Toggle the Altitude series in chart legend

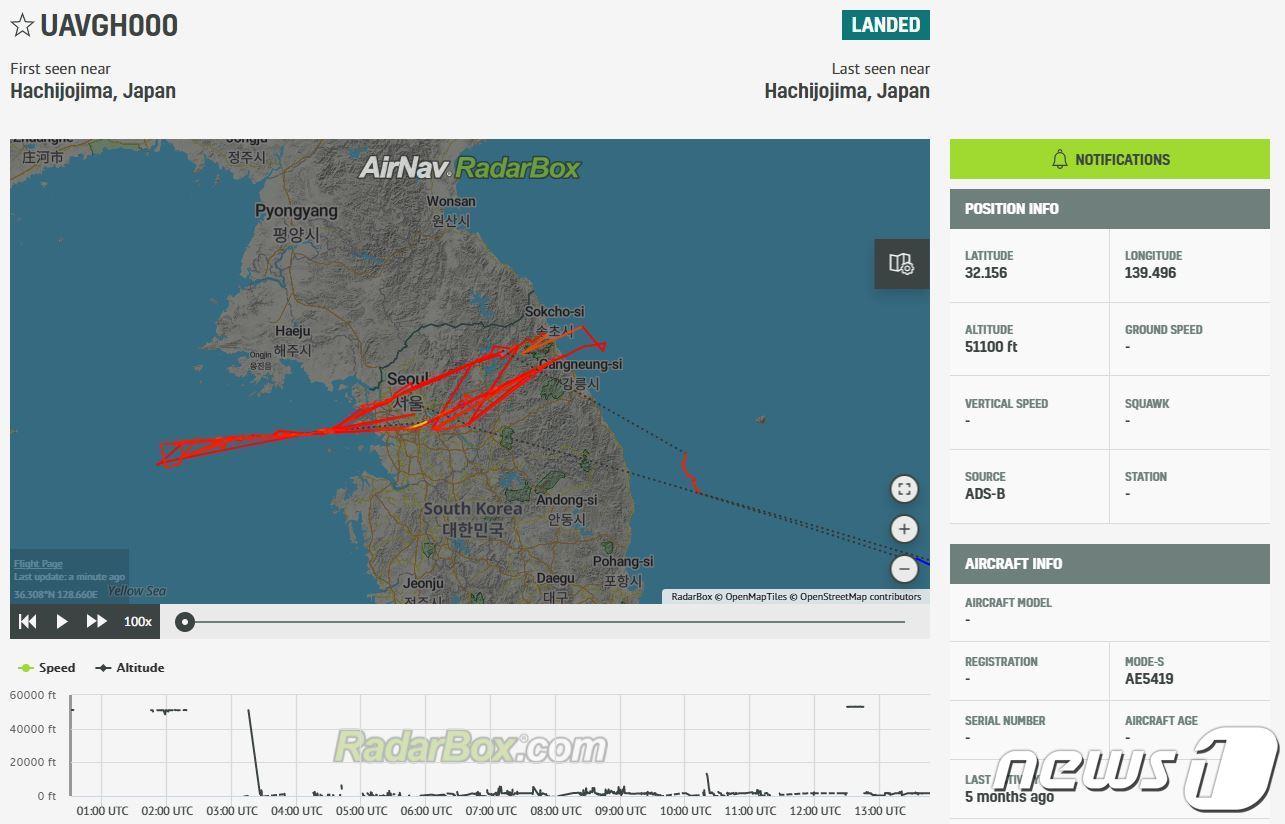[x=130, y=668]
